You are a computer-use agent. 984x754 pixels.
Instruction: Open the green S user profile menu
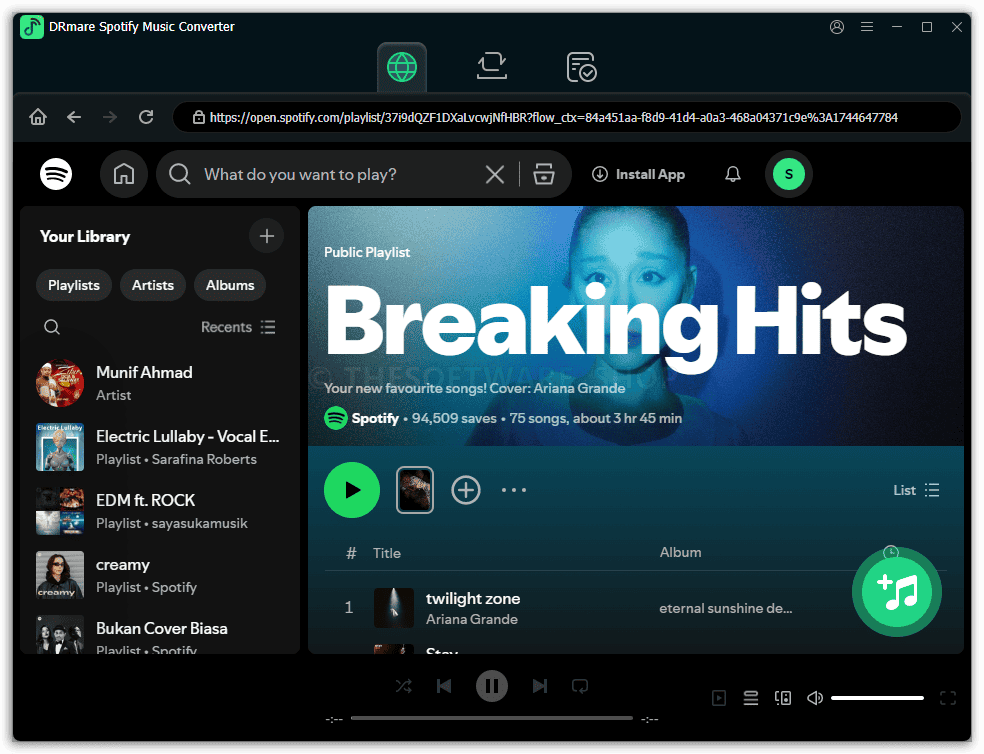pyautogui.click(x=789, y=174)
